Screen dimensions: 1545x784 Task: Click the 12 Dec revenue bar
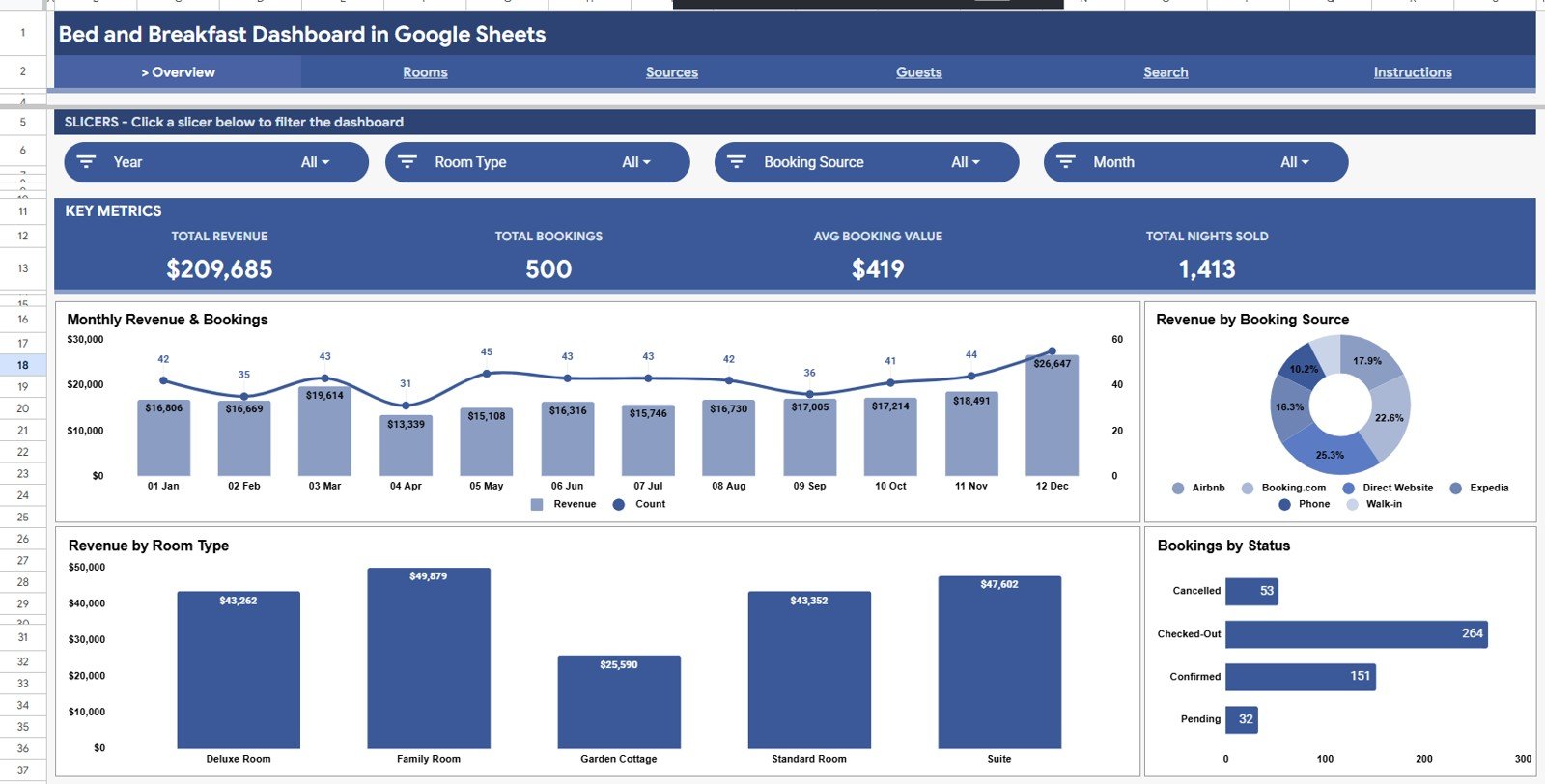(x=1052, y=415)
